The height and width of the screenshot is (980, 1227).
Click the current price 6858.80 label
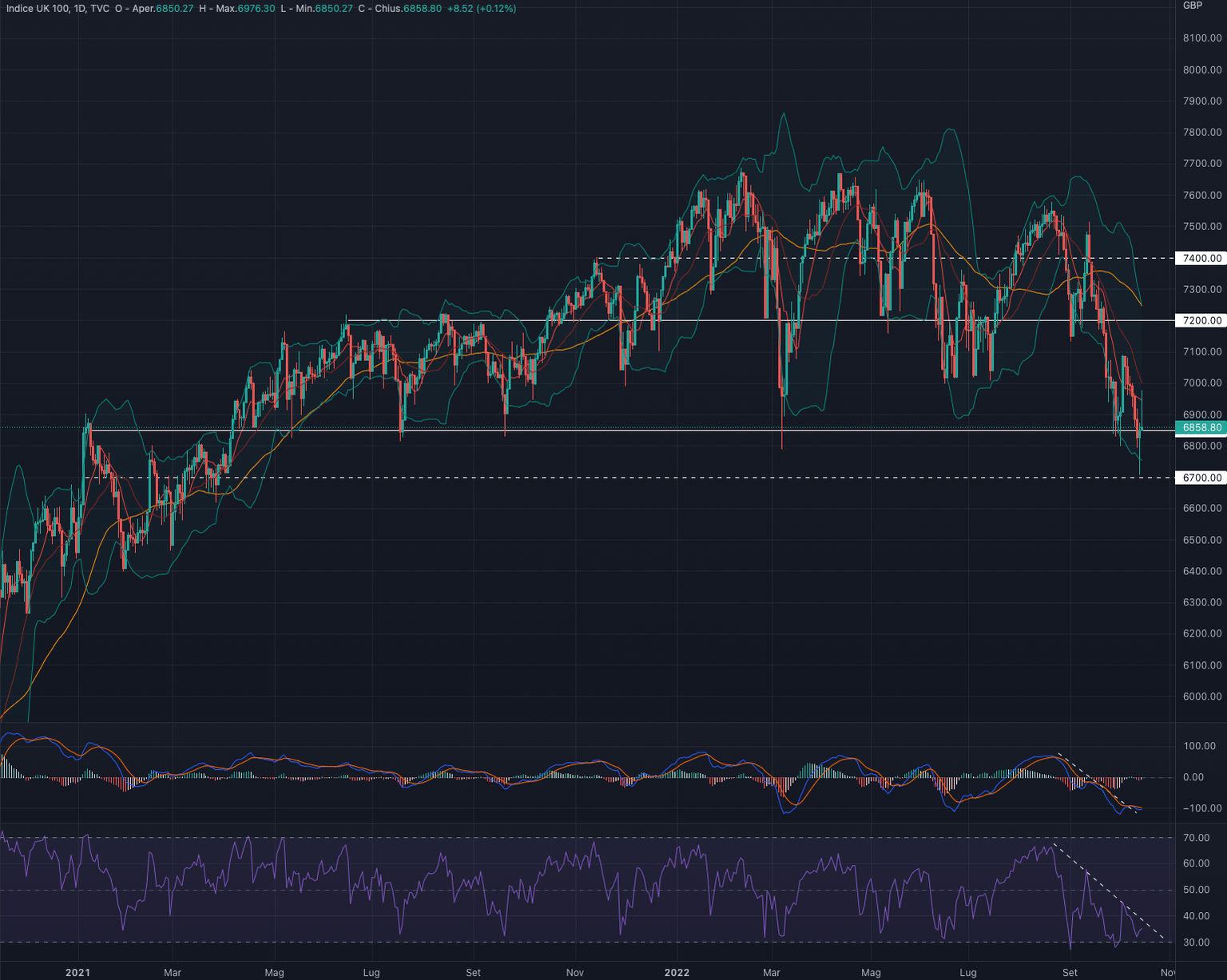point(1201,427)
